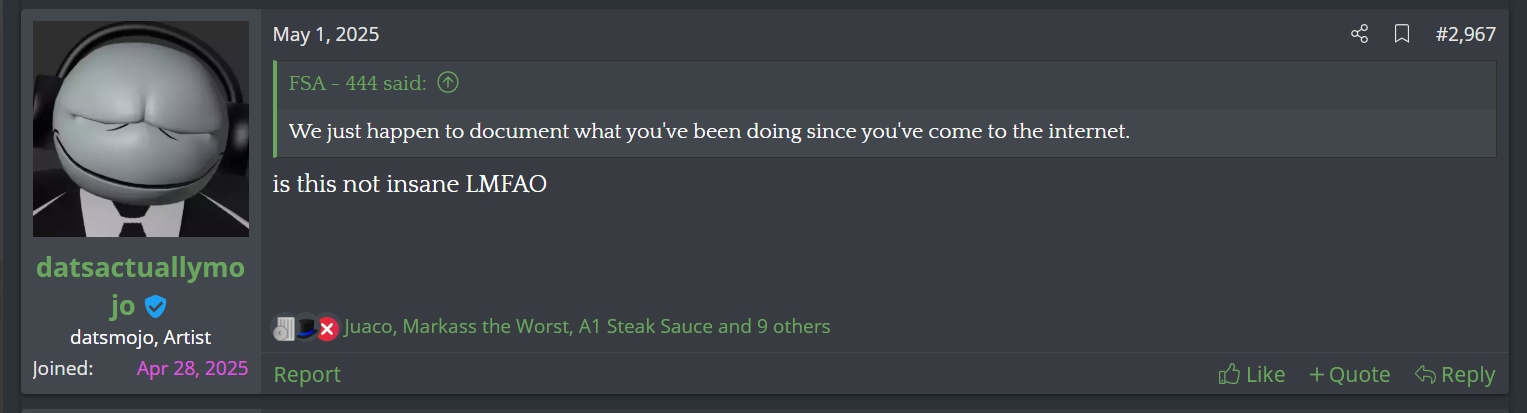The width and height of the screenshot is (1527, 413).
Task: Open the "FSA - 444 said:" quote link
Action: coord(358,84)
